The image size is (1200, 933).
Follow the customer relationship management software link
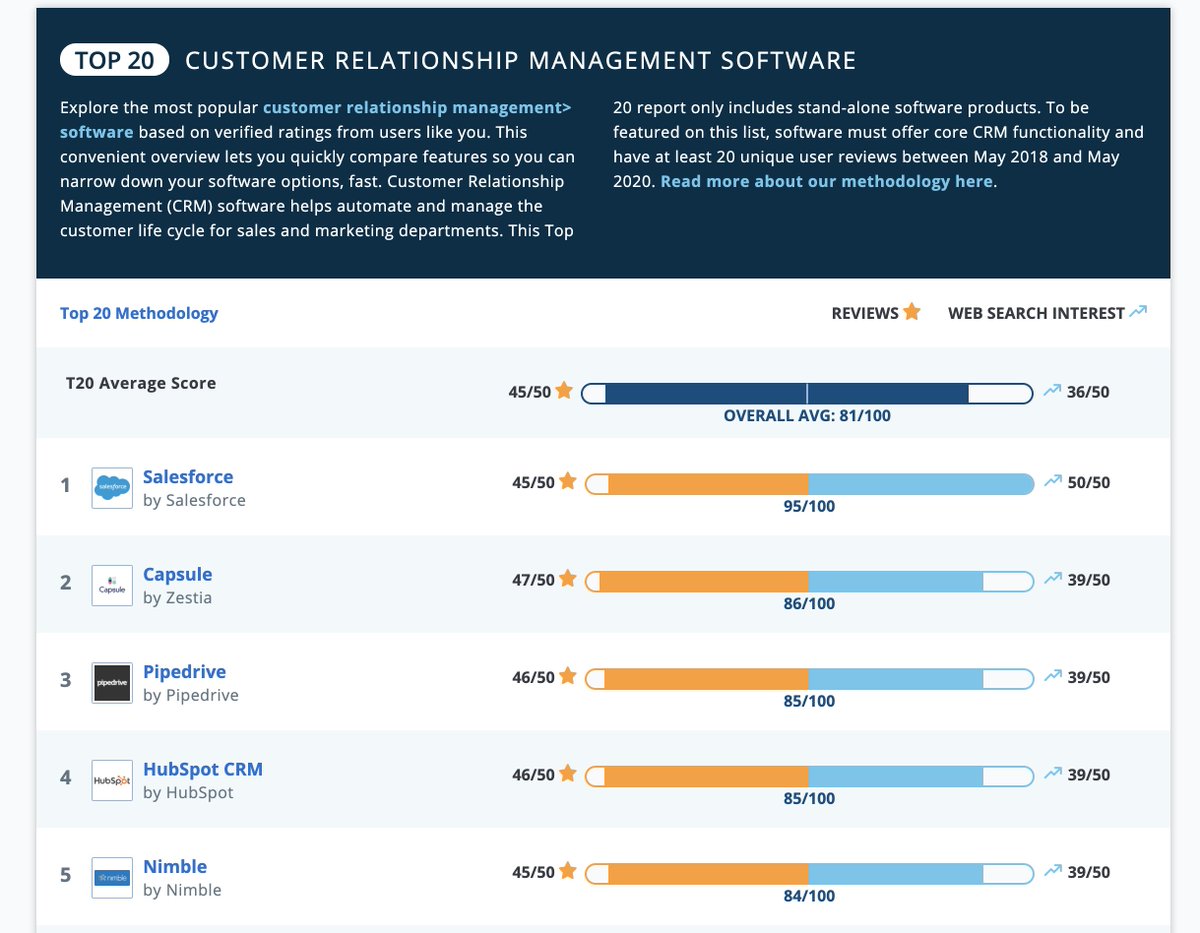tap(315, 119)
